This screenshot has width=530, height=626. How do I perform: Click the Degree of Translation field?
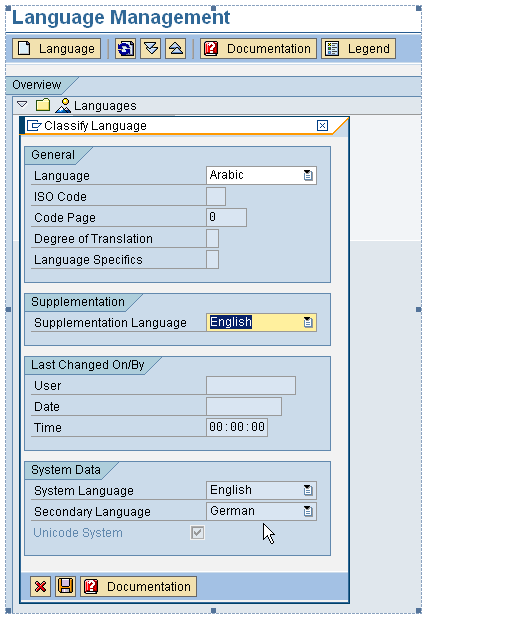coord(212,238)
